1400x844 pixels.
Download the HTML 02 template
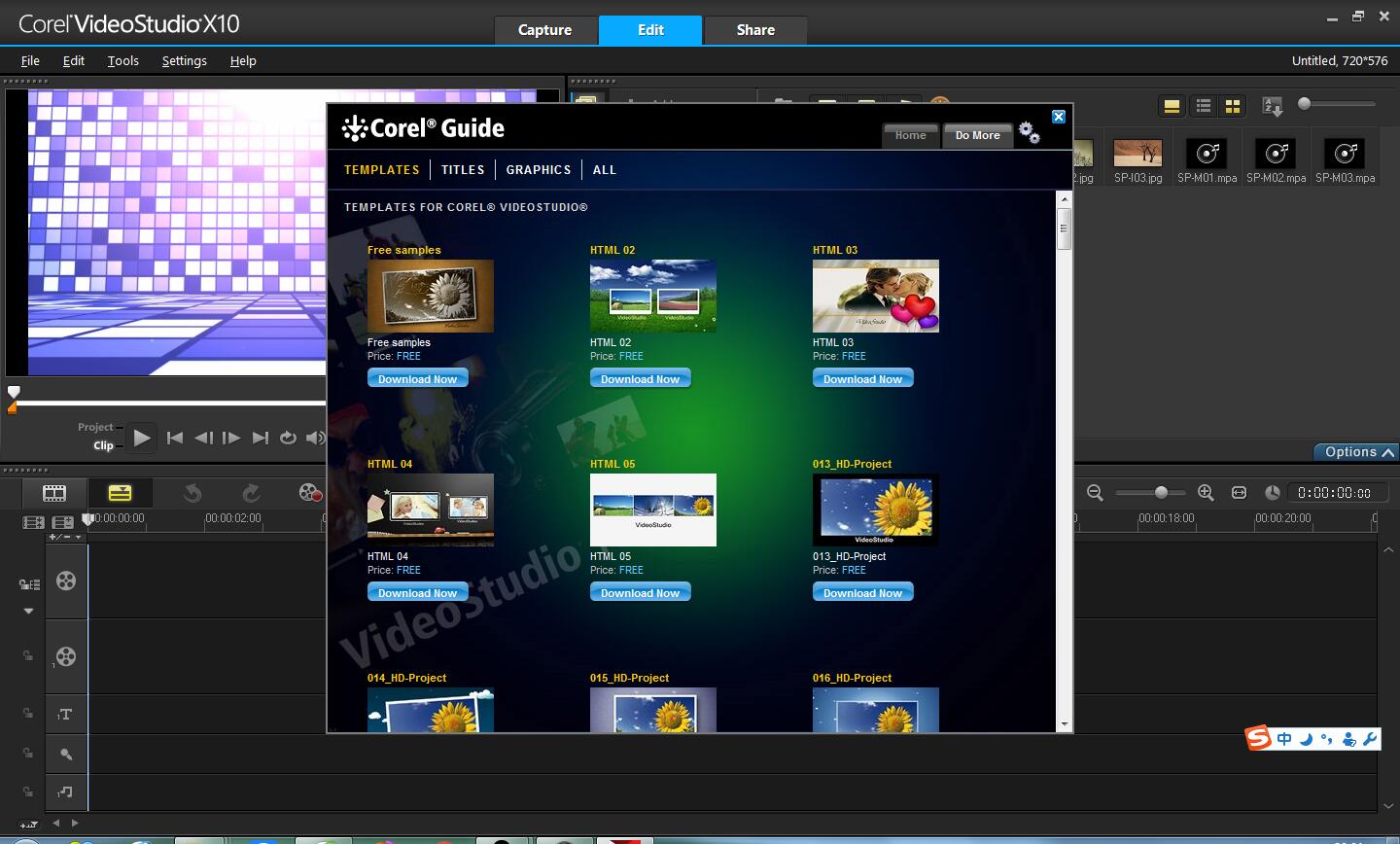click(641, 378)
